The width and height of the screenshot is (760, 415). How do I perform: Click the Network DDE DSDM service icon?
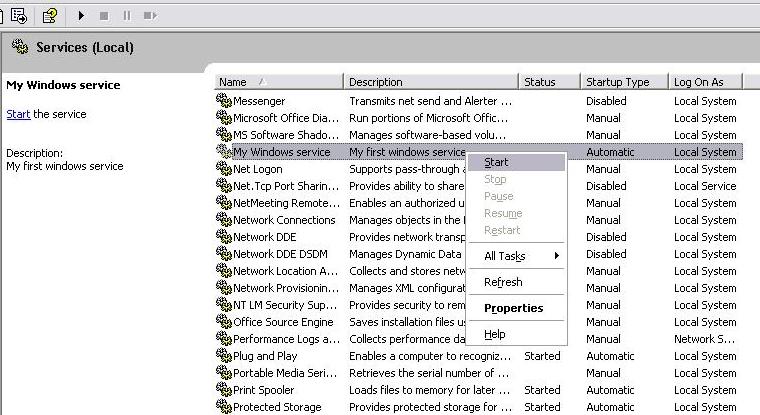(x=223, y=253)
